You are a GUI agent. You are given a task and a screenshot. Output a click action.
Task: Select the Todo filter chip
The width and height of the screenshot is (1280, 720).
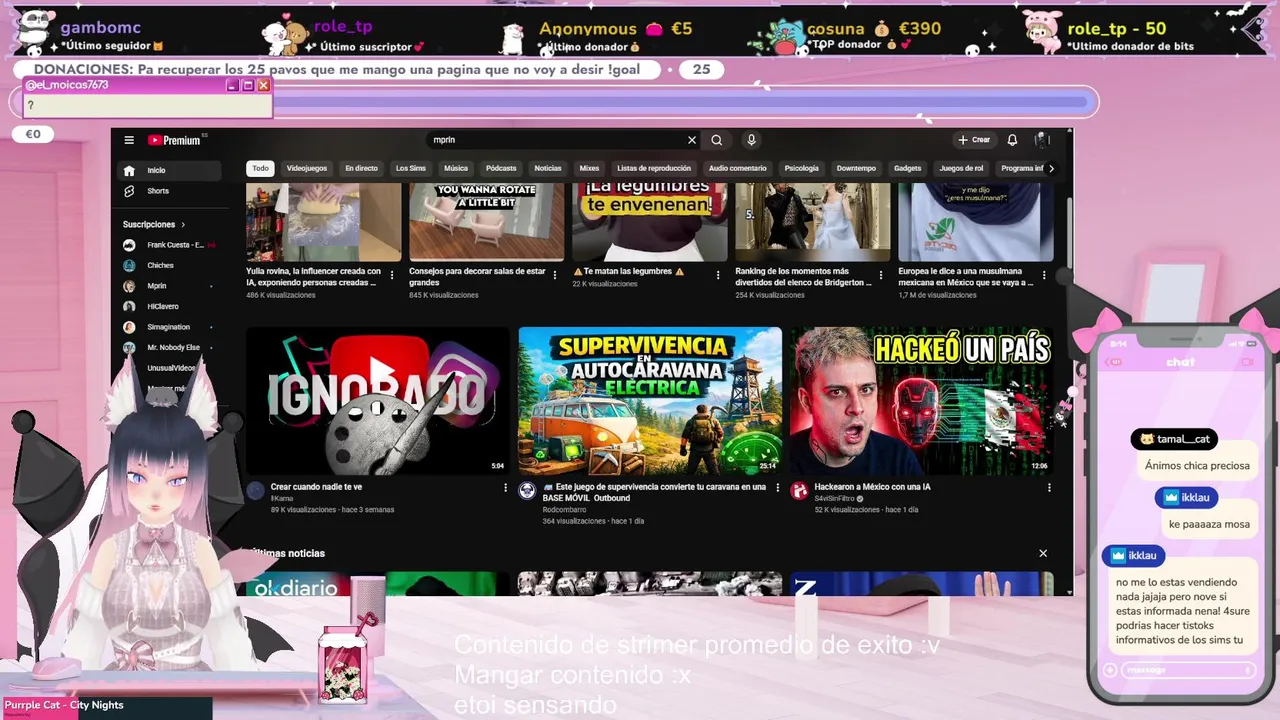[260, 168]
